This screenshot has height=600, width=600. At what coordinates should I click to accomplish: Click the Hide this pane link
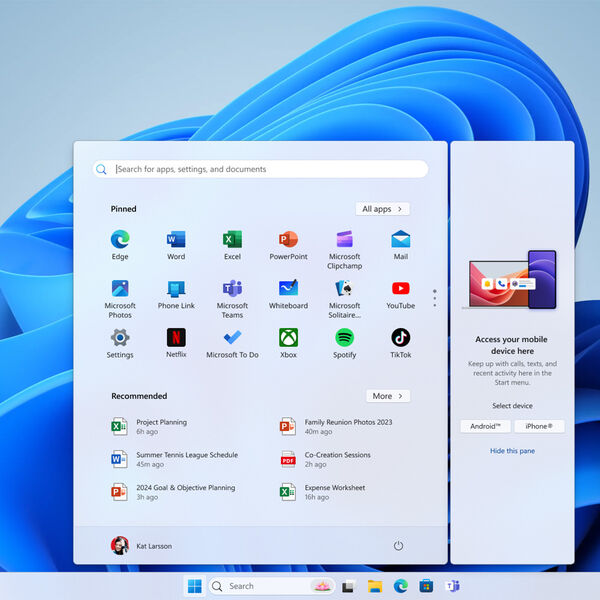[512, 451]
